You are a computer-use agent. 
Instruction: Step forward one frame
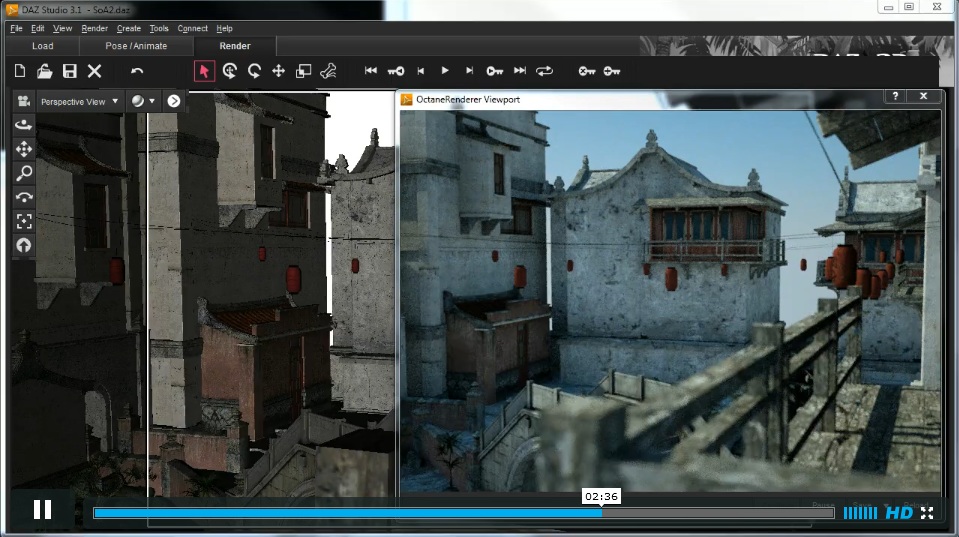(469, 71)
